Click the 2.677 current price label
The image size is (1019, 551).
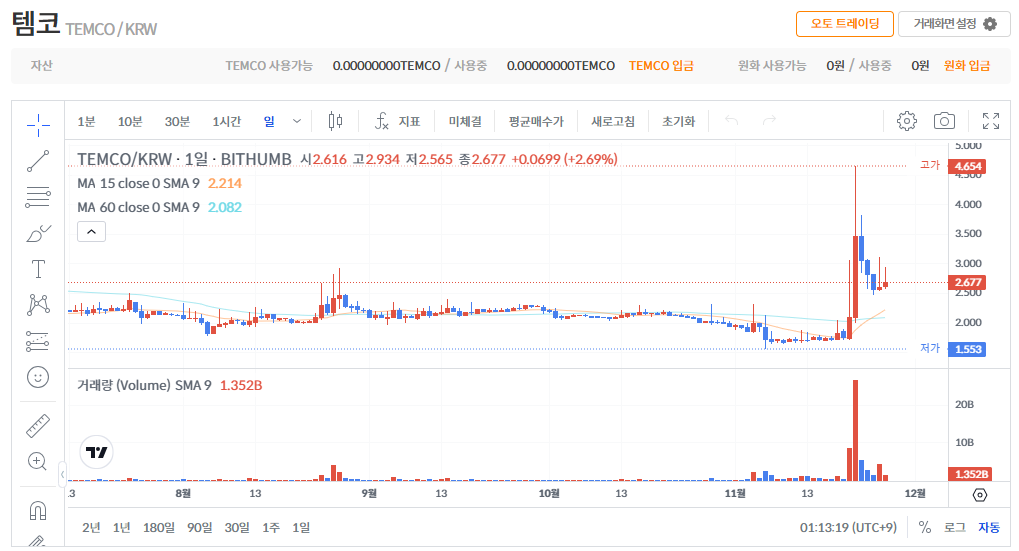point(967,282)
